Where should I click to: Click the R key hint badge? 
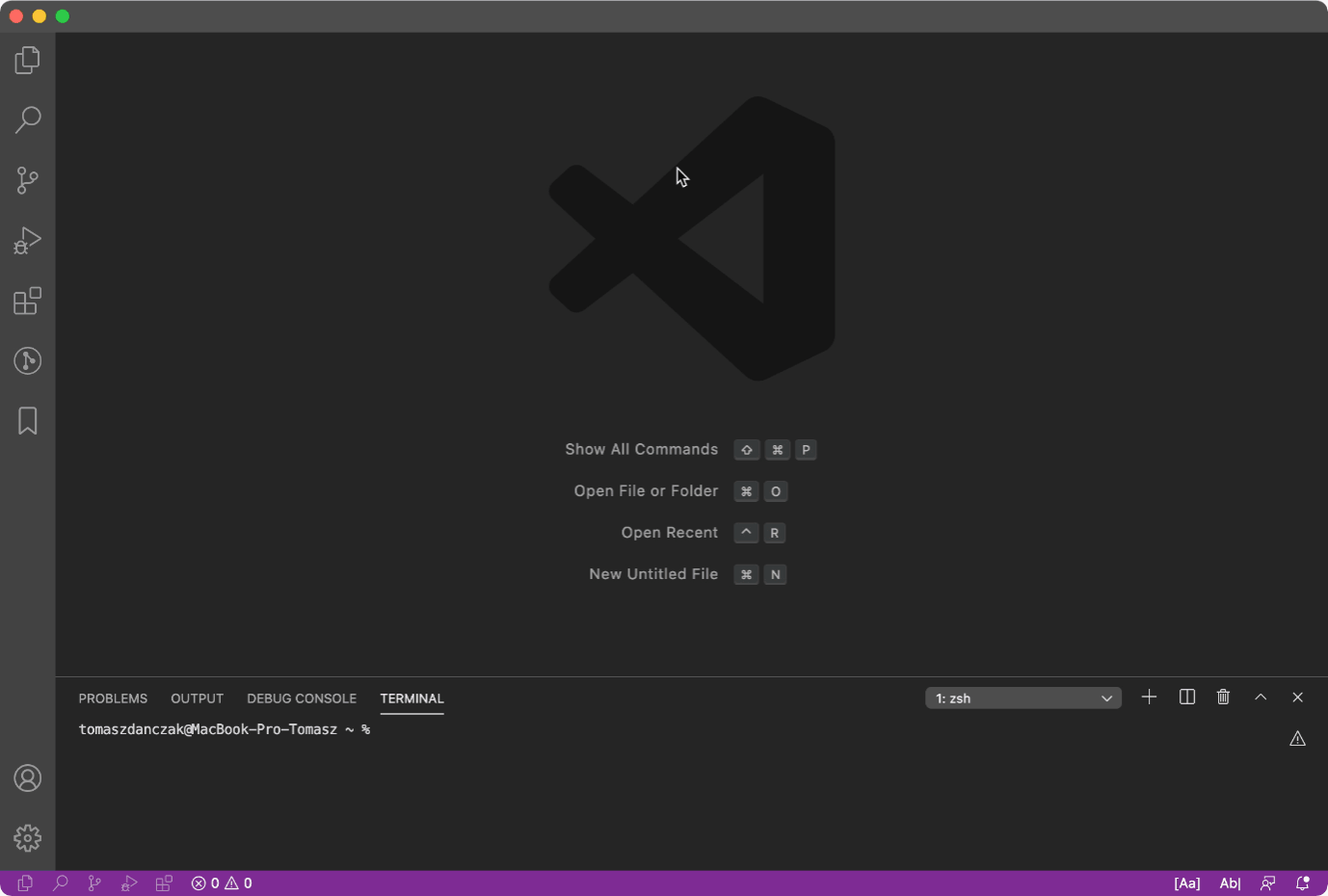click(775, 533)
